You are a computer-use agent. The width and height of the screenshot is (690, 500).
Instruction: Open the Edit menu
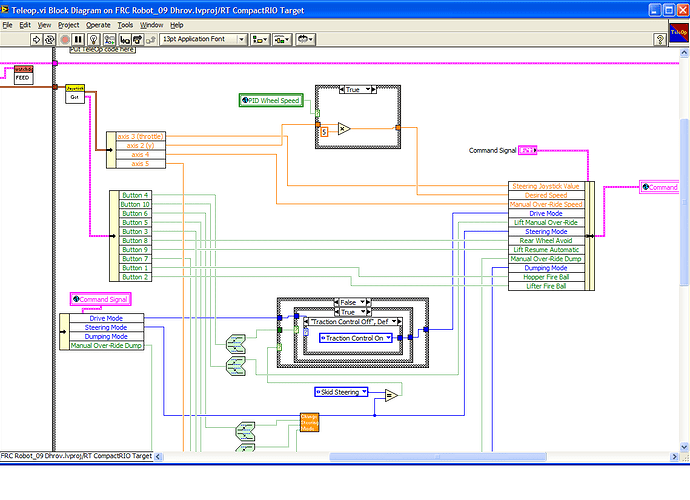pyautogui.click(x=25, y=25)
